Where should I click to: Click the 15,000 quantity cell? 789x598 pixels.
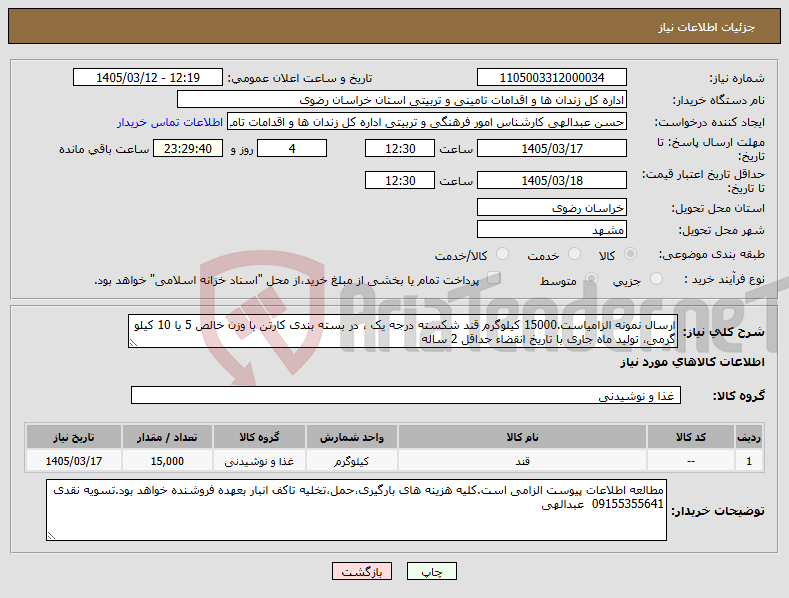(x=167, y=461)
